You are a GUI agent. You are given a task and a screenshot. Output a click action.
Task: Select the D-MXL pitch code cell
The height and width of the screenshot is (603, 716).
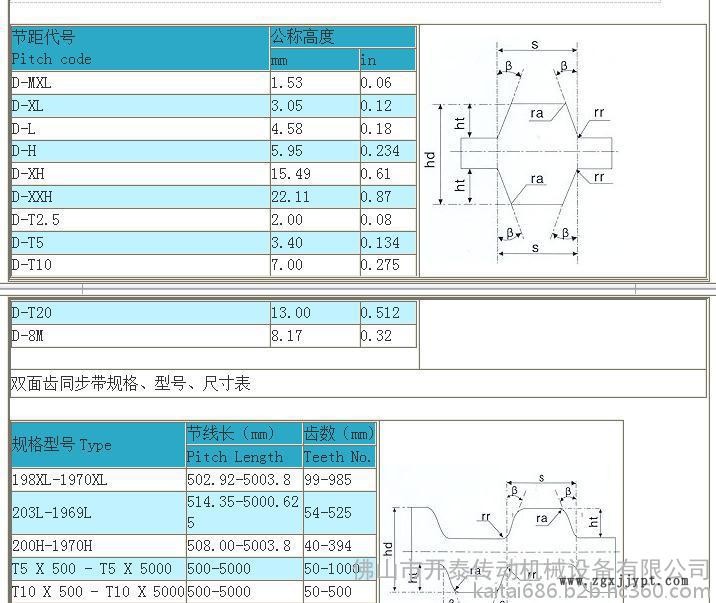tap(140, 83)
